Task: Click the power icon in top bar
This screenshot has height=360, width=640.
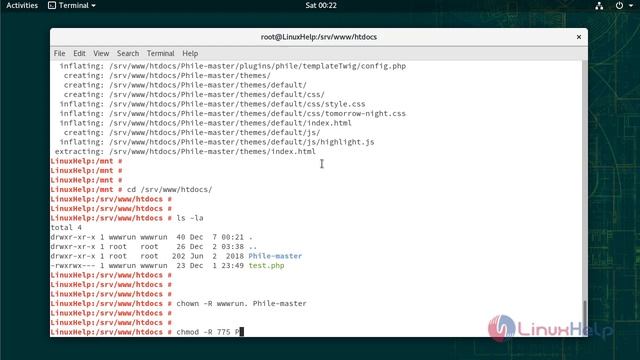Action: click(619, 6)
